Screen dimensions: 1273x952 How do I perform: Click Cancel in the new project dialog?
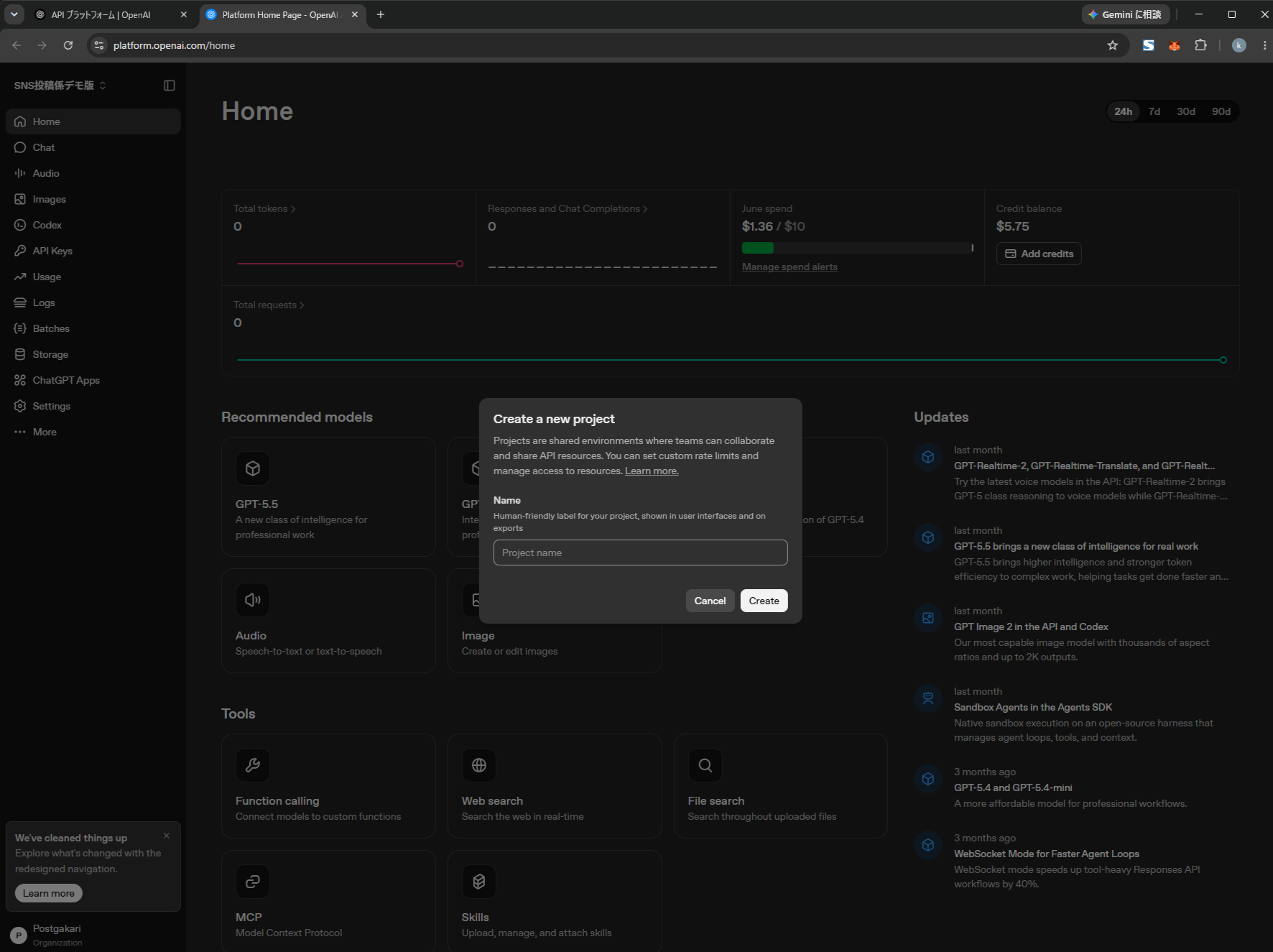pos(710,601)
